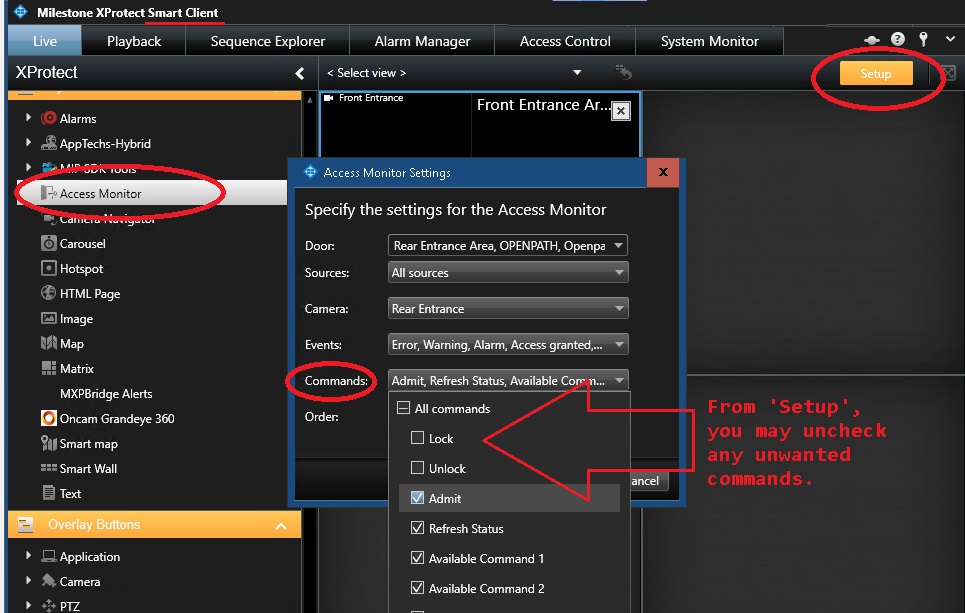Click the Map icon

[x=48, y=343]
